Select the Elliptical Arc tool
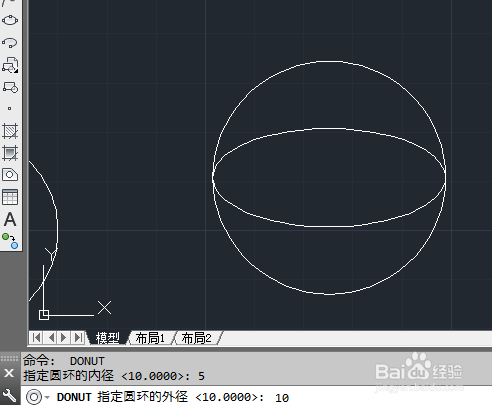Image resolution: width=492 pixels, height=405 pixels. [10, 43]
